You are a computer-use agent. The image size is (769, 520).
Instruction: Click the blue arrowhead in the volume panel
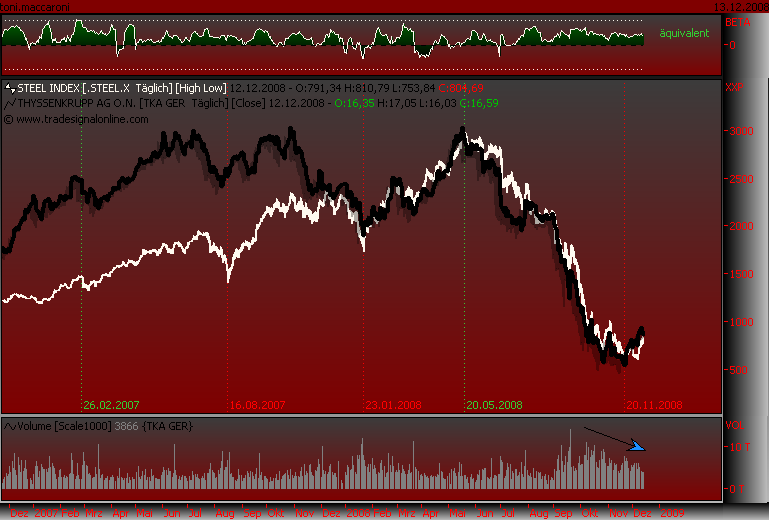[x=637, y=447]
